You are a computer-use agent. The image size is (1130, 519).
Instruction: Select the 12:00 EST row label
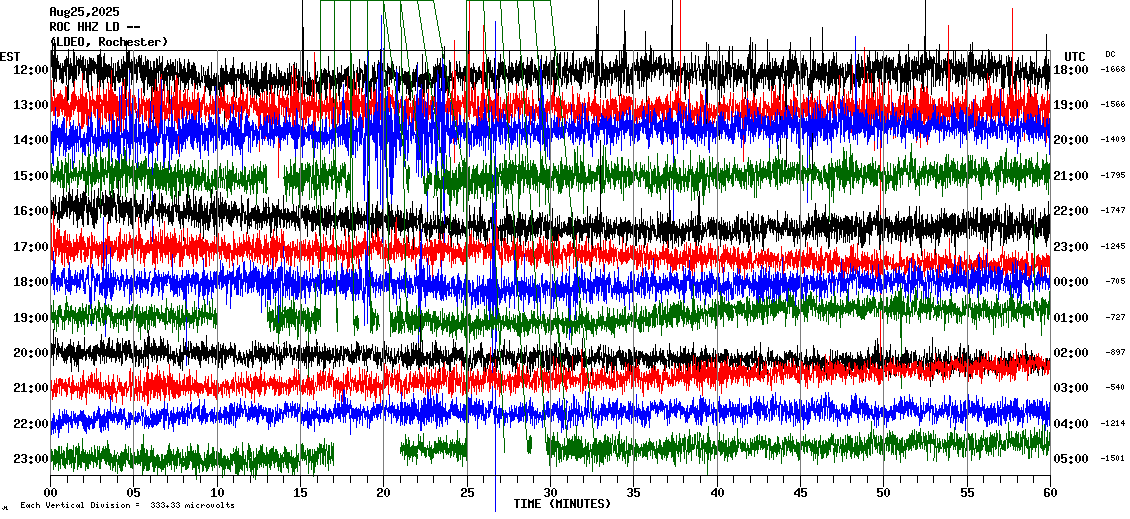point(31,70)
